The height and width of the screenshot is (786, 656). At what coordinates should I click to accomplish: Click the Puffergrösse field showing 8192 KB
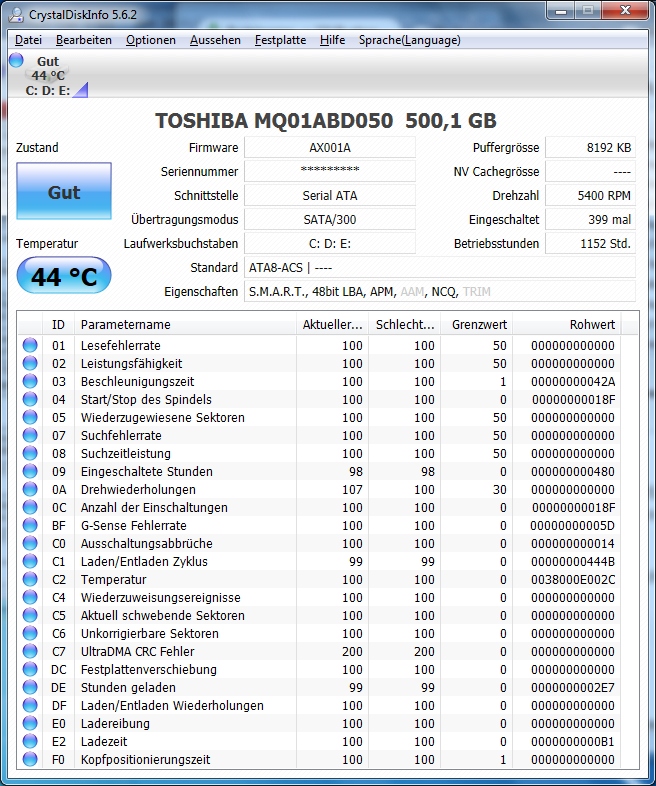pos(590,148)
